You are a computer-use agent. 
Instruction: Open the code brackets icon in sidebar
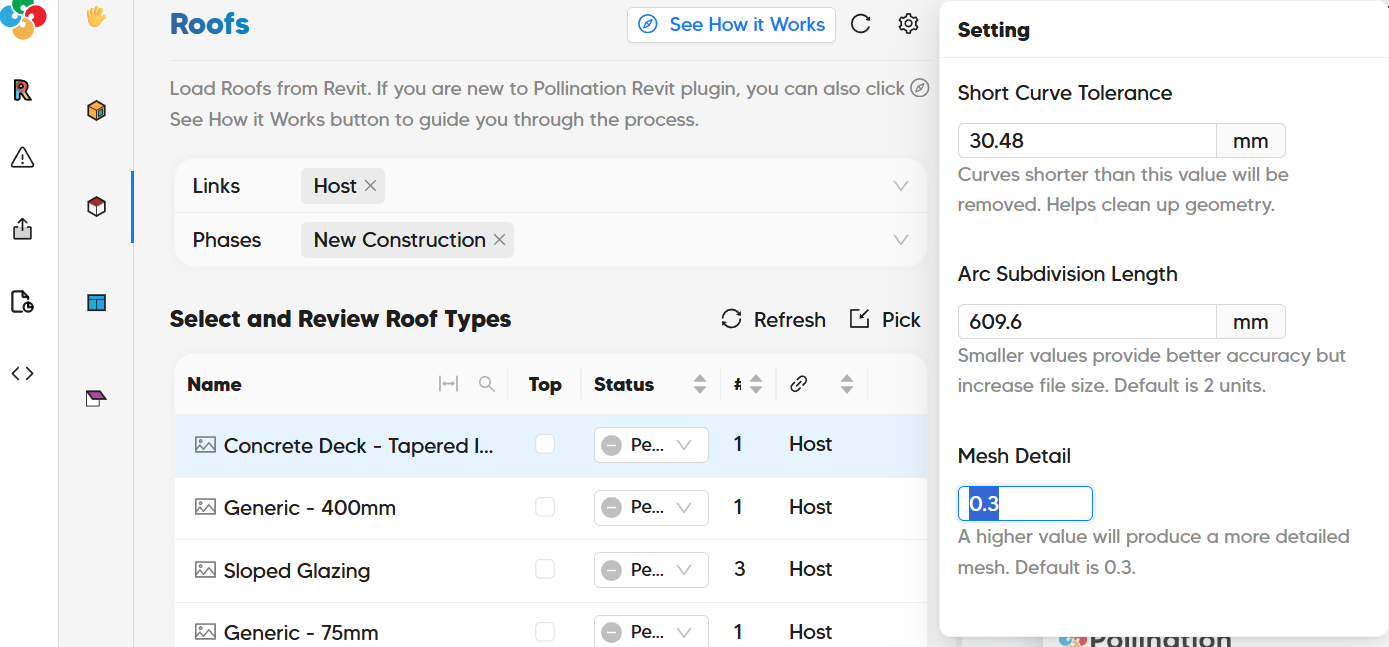[x=22, y=373]
